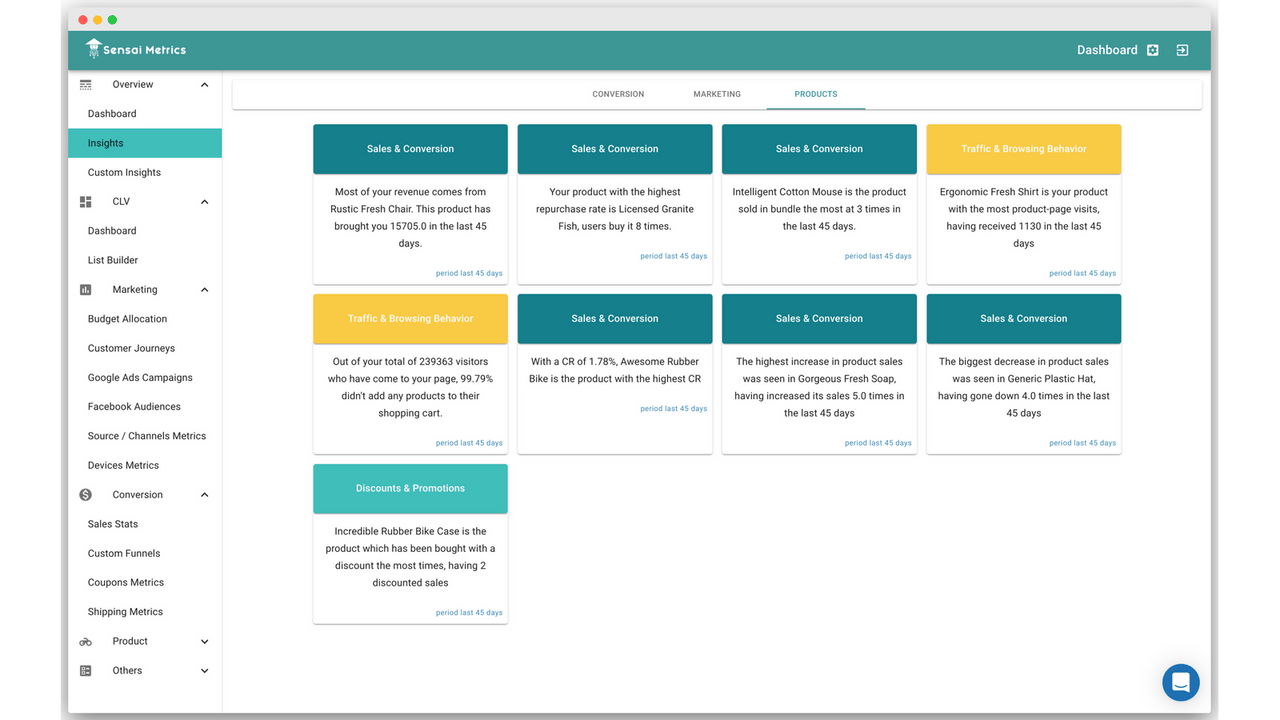Image resolution: width=1280 pixels, height=720 pixels.
Task: Click the Marketing chart icon in sidebar
Action: coord(85,289)
